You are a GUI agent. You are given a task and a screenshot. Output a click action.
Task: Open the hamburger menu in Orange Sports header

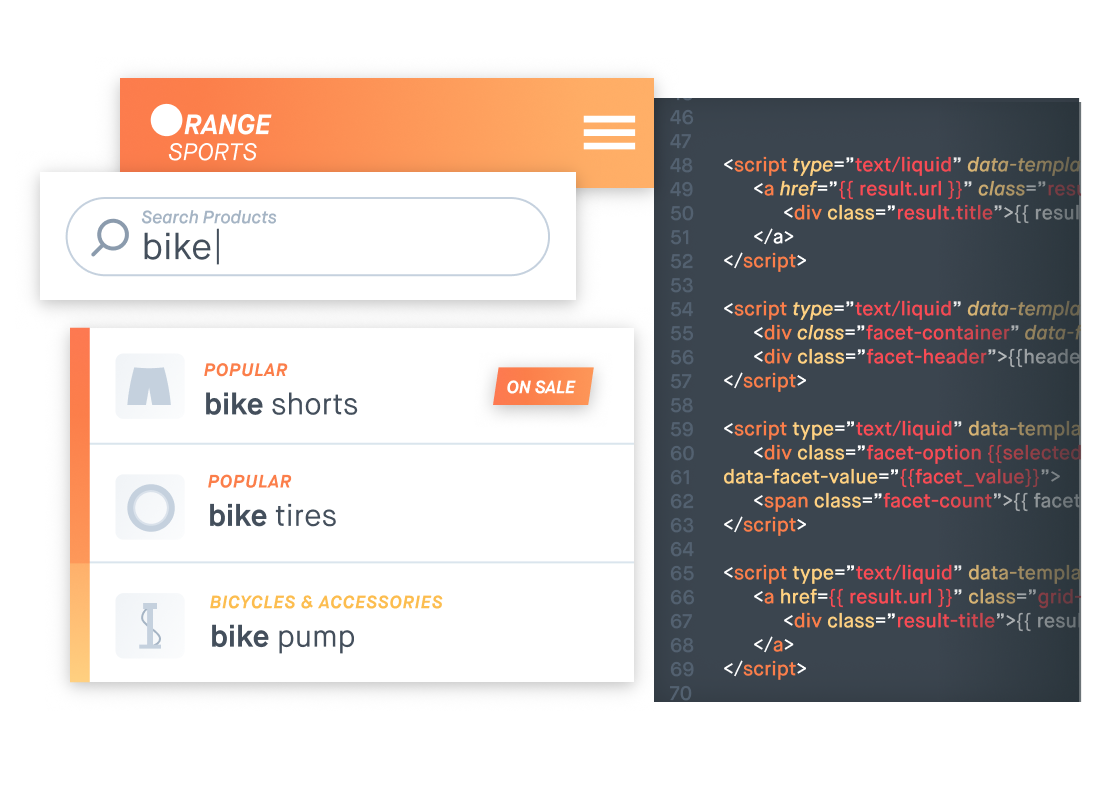pyautogui.click(x=609, y=133)
